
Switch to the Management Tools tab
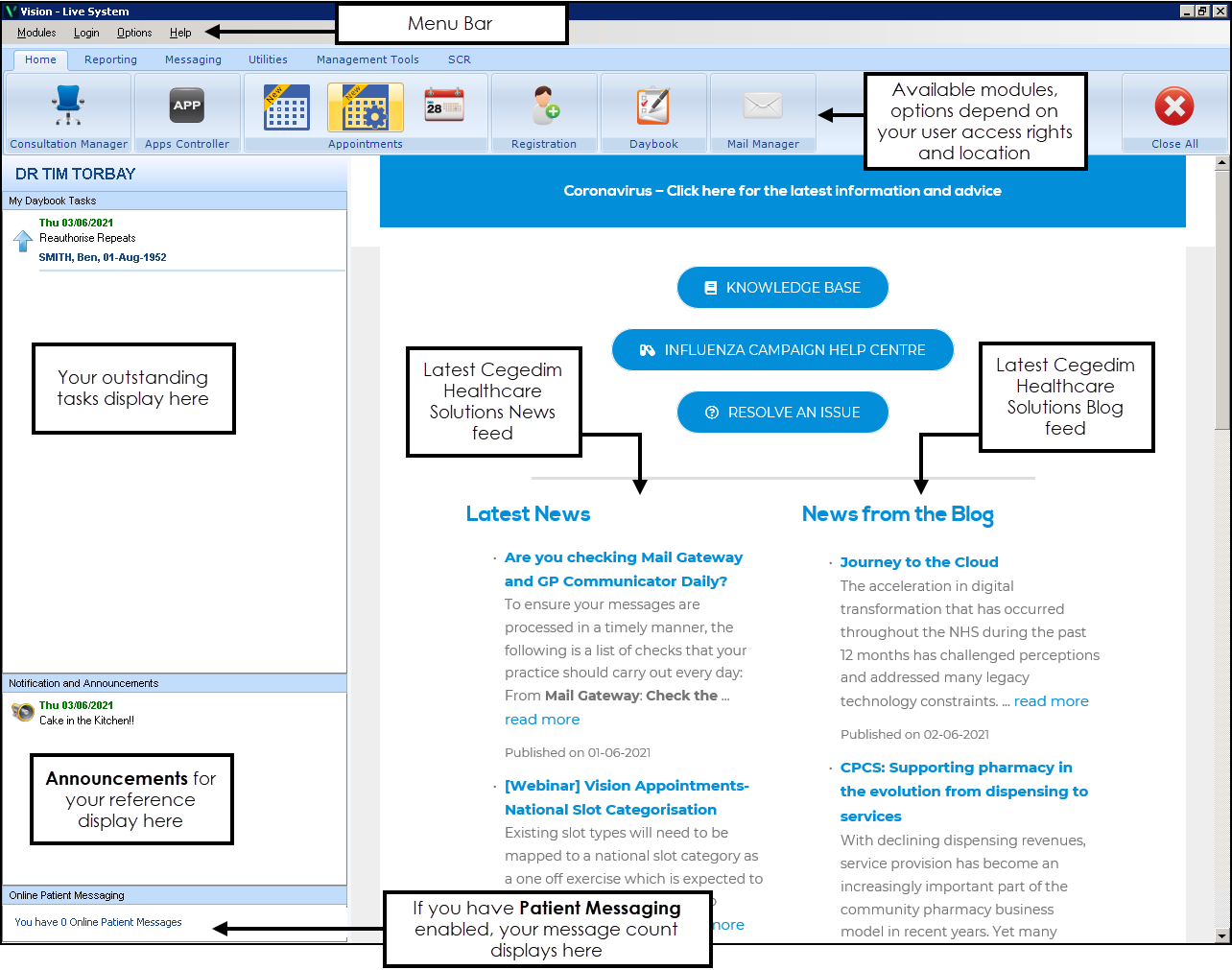pyautogui.click(x=367, y=59)
